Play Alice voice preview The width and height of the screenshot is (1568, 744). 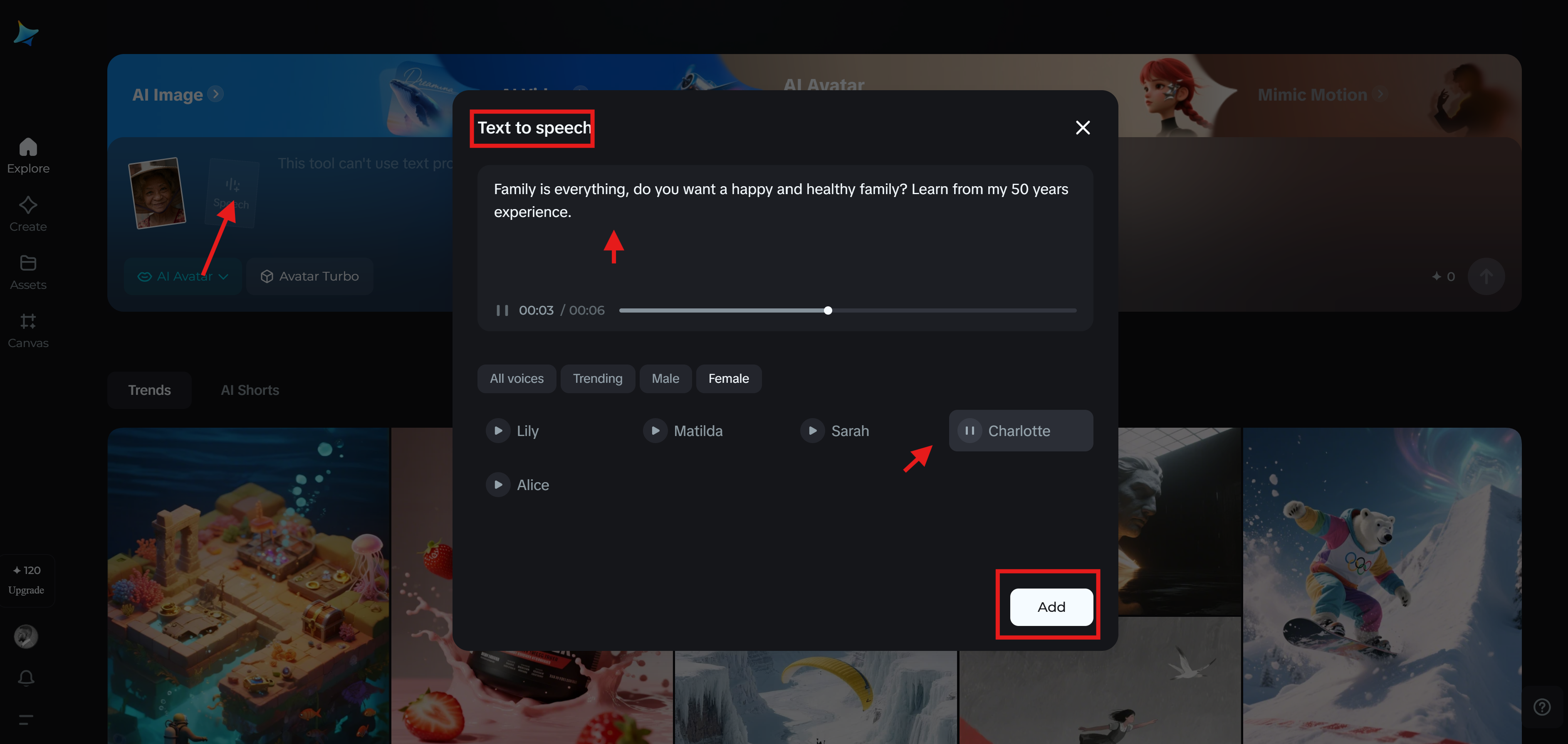[498, 485]
